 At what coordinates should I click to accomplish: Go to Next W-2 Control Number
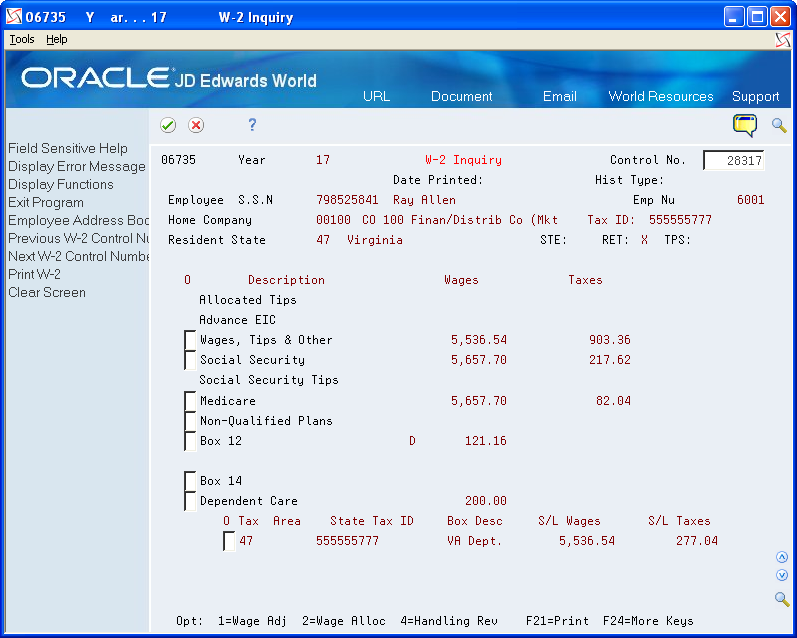pyautogui.click(x=78, y=256)
